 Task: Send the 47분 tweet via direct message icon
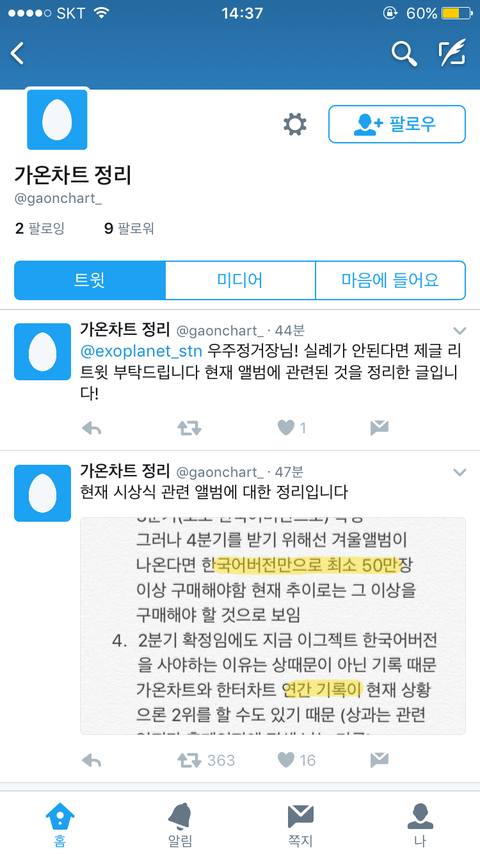(379, 760)
